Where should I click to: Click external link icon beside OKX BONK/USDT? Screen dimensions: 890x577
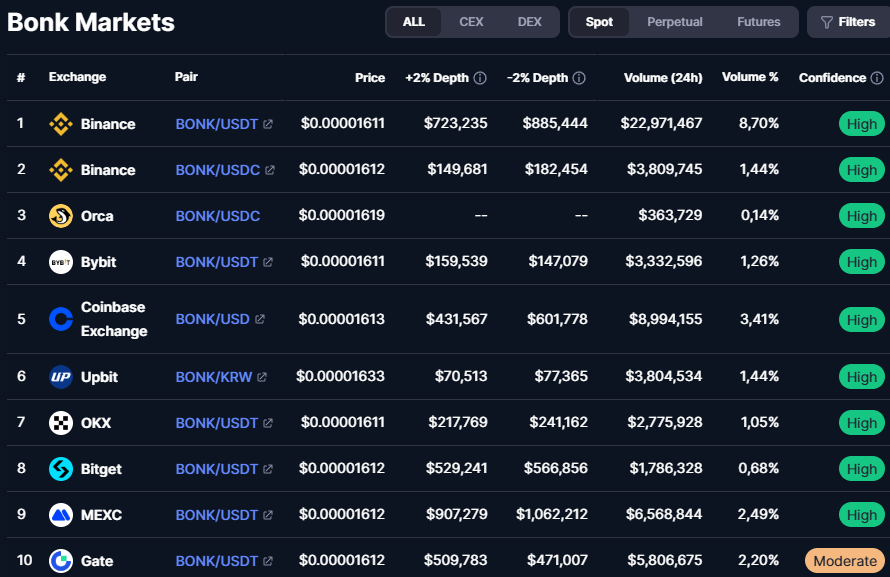click(268, 423)
